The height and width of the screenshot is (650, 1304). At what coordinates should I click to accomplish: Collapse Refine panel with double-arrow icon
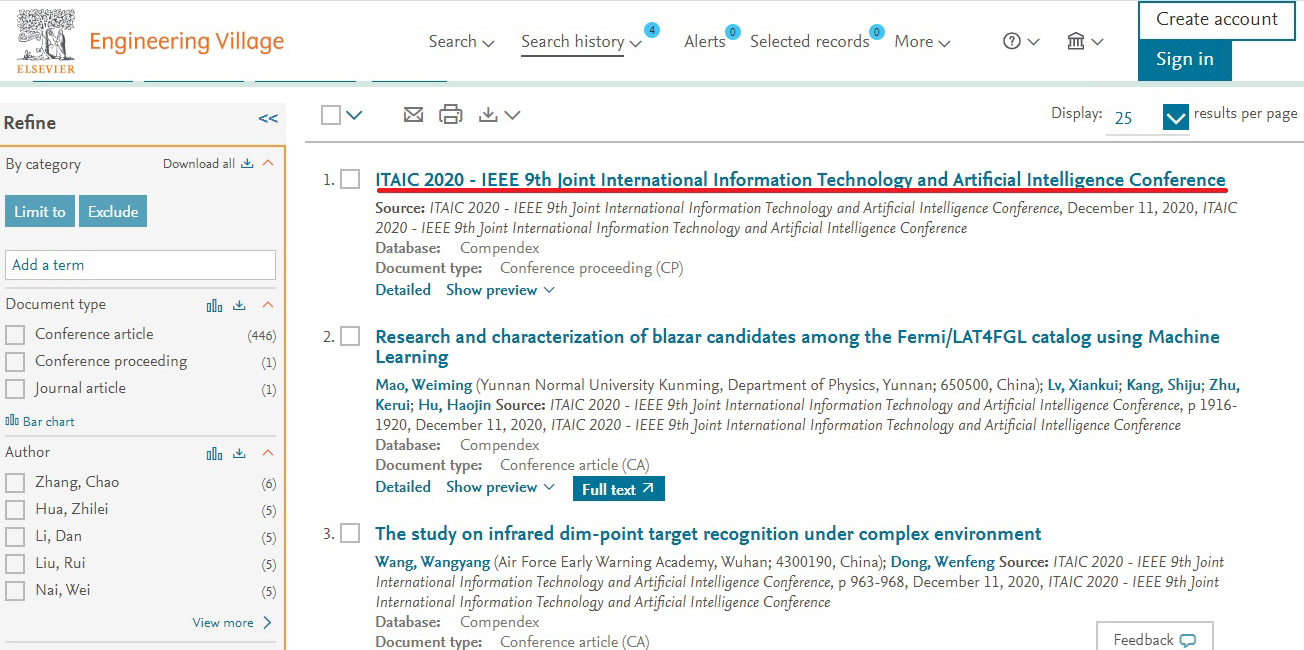(x=268, y=119)
